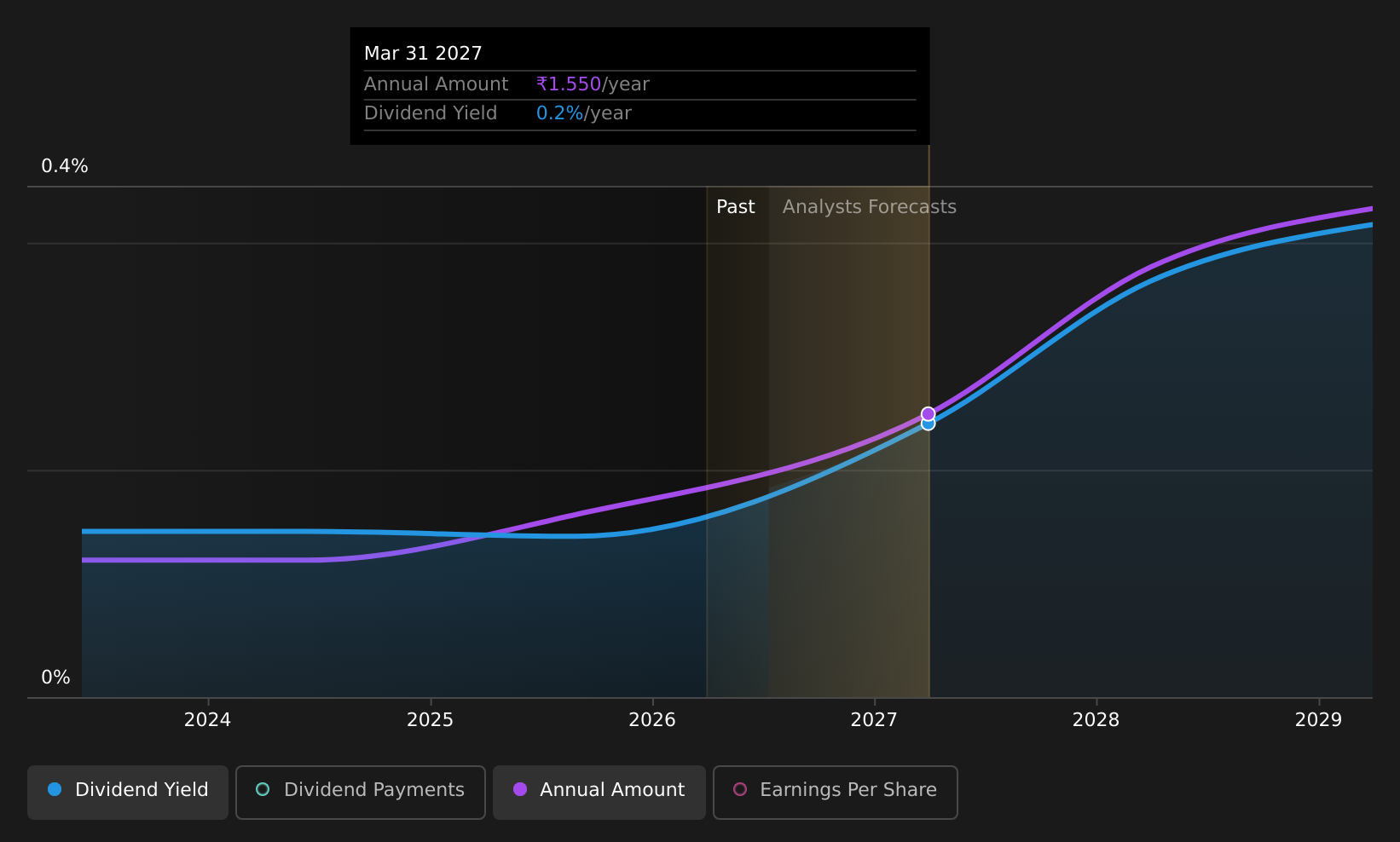Click the 0.2%/year dividend yield value
The width and height of the screenshot is (1400, 842).
583,113
